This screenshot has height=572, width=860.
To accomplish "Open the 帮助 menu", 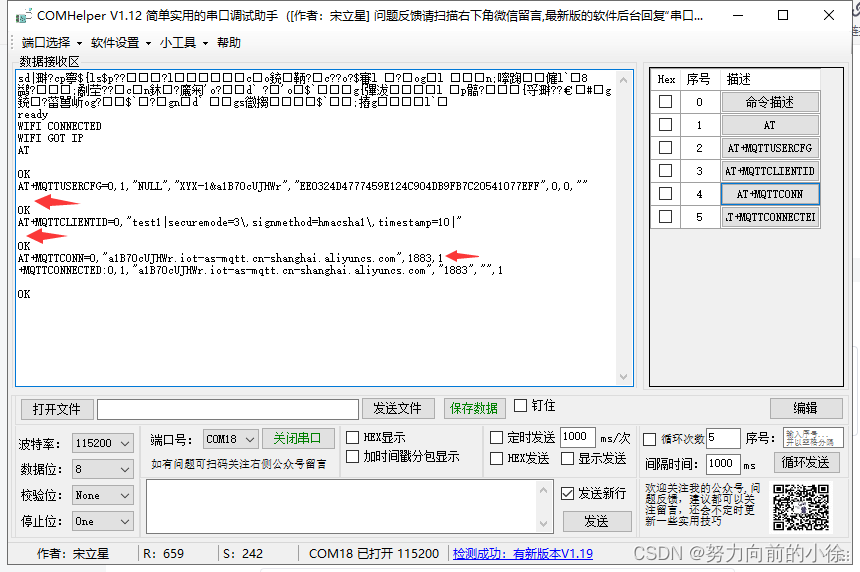I will (x=229, y=43).
